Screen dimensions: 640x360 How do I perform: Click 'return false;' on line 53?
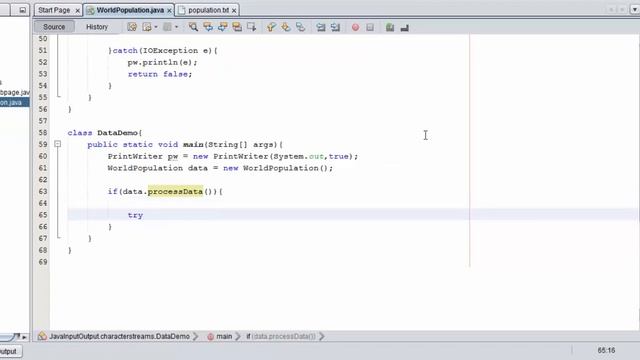pyautogui.click(x=160, y=74)
